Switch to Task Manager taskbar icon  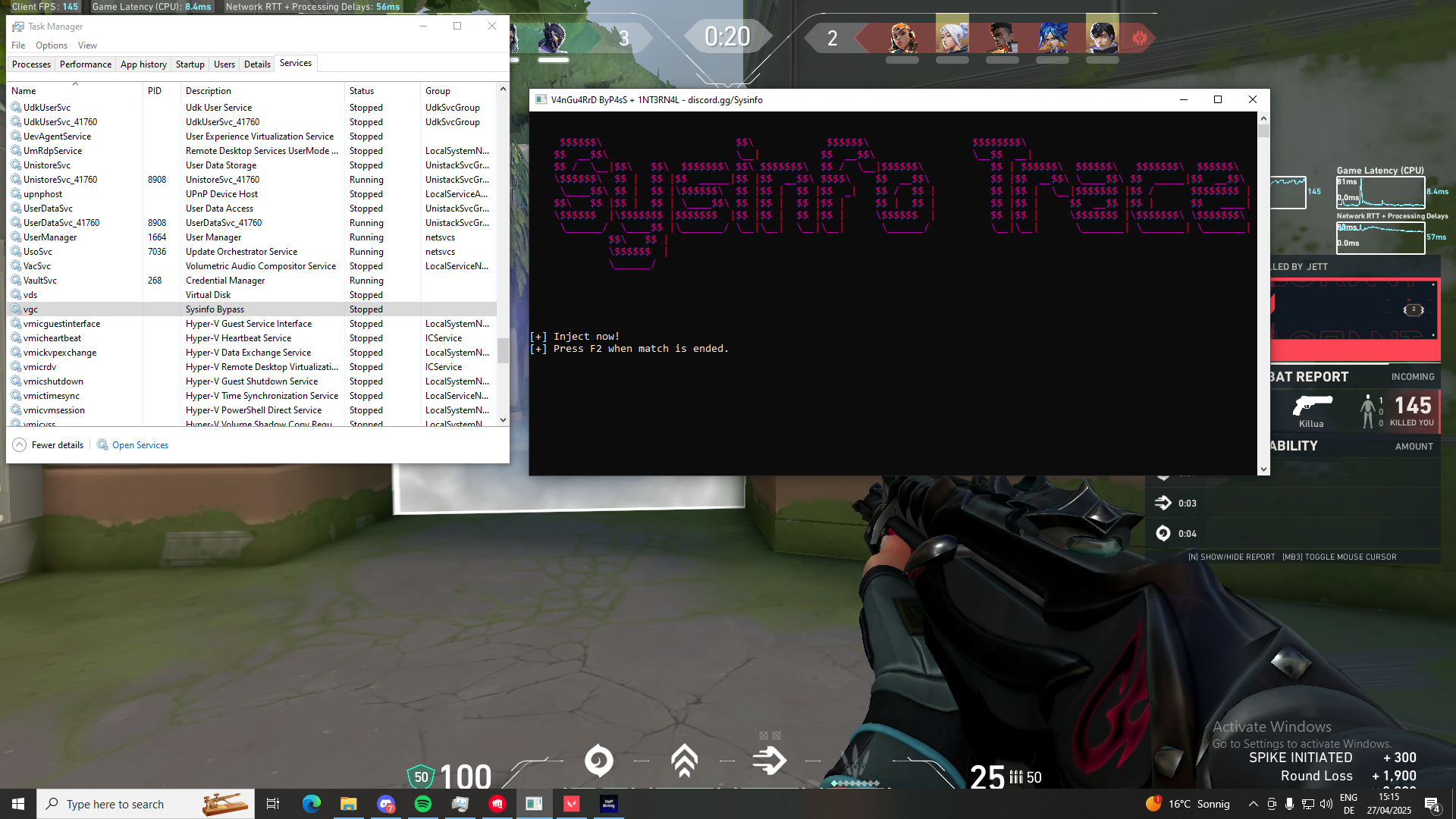point(460,804)
